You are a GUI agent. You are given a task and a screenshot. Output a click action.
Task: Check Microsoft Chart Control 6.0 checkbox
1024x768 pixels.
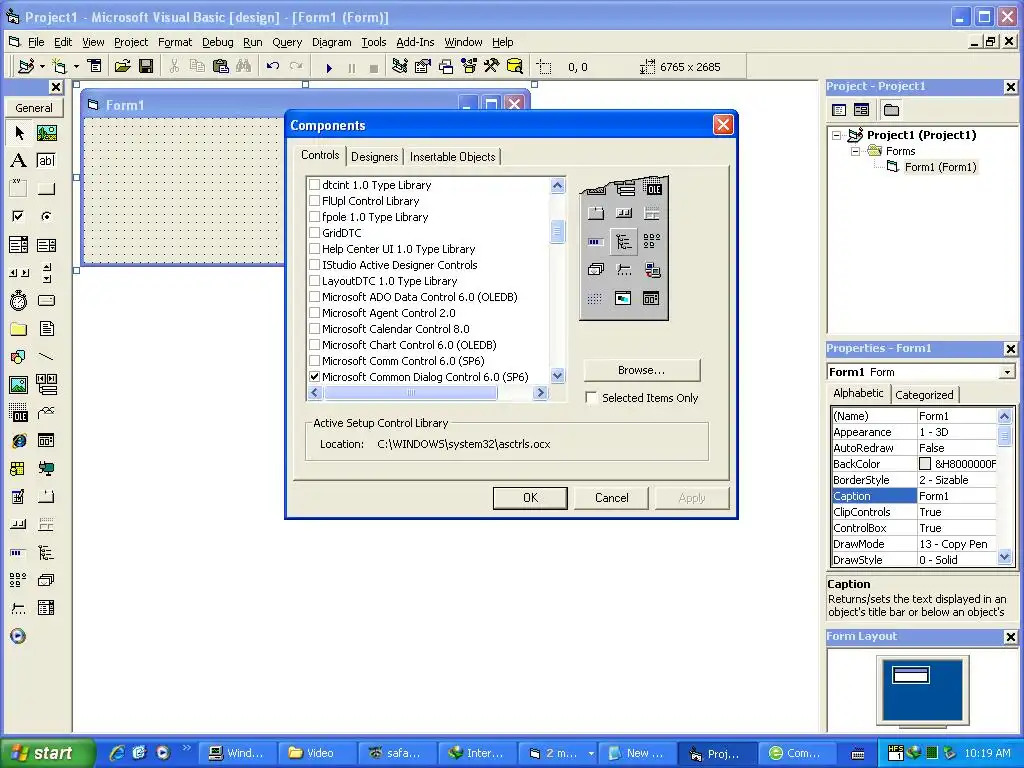click(315, 345)
